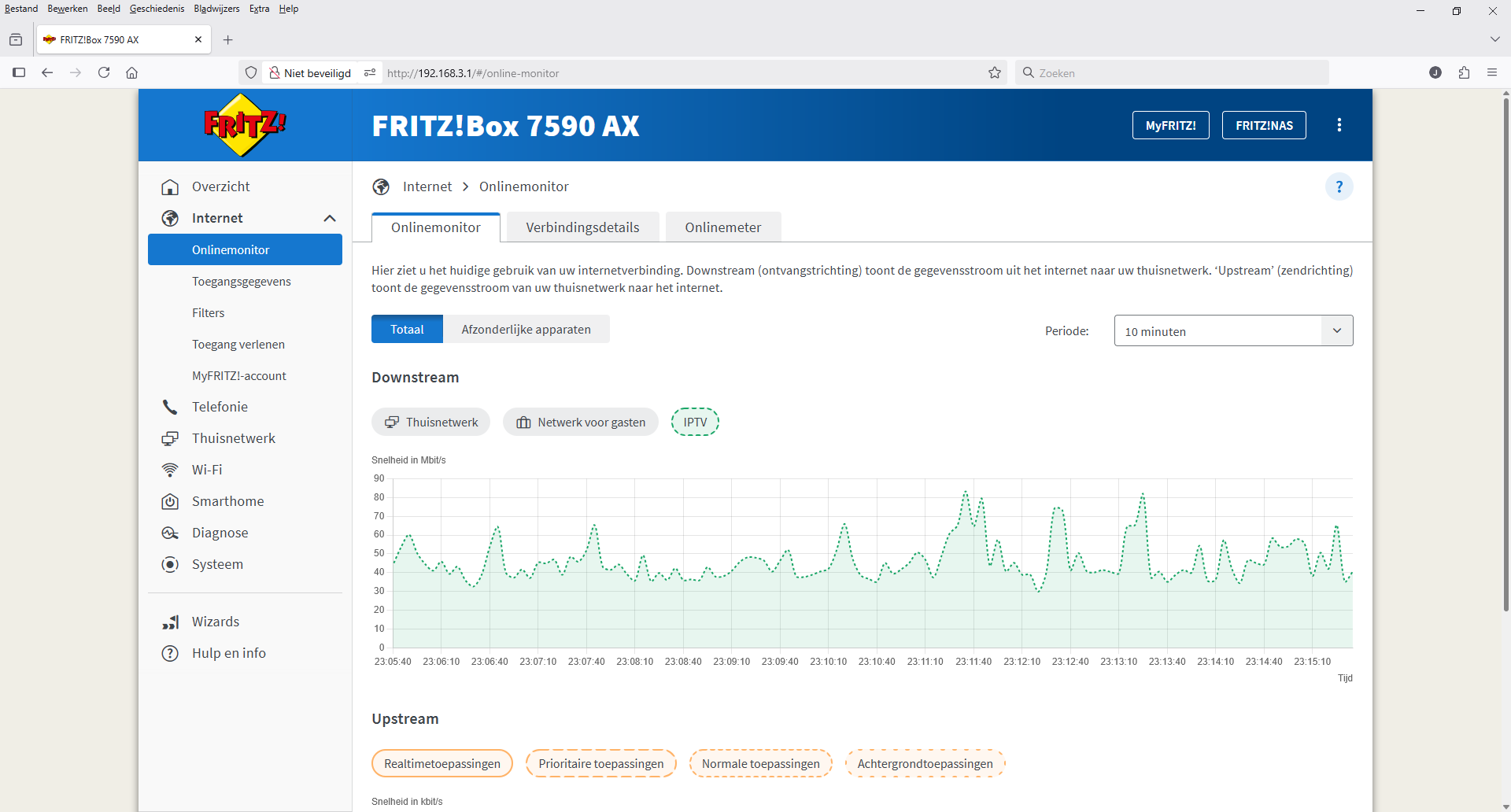Open the sidebar toggle icon in toolbar
This screenshot has width=1511, height=812.
19,72
